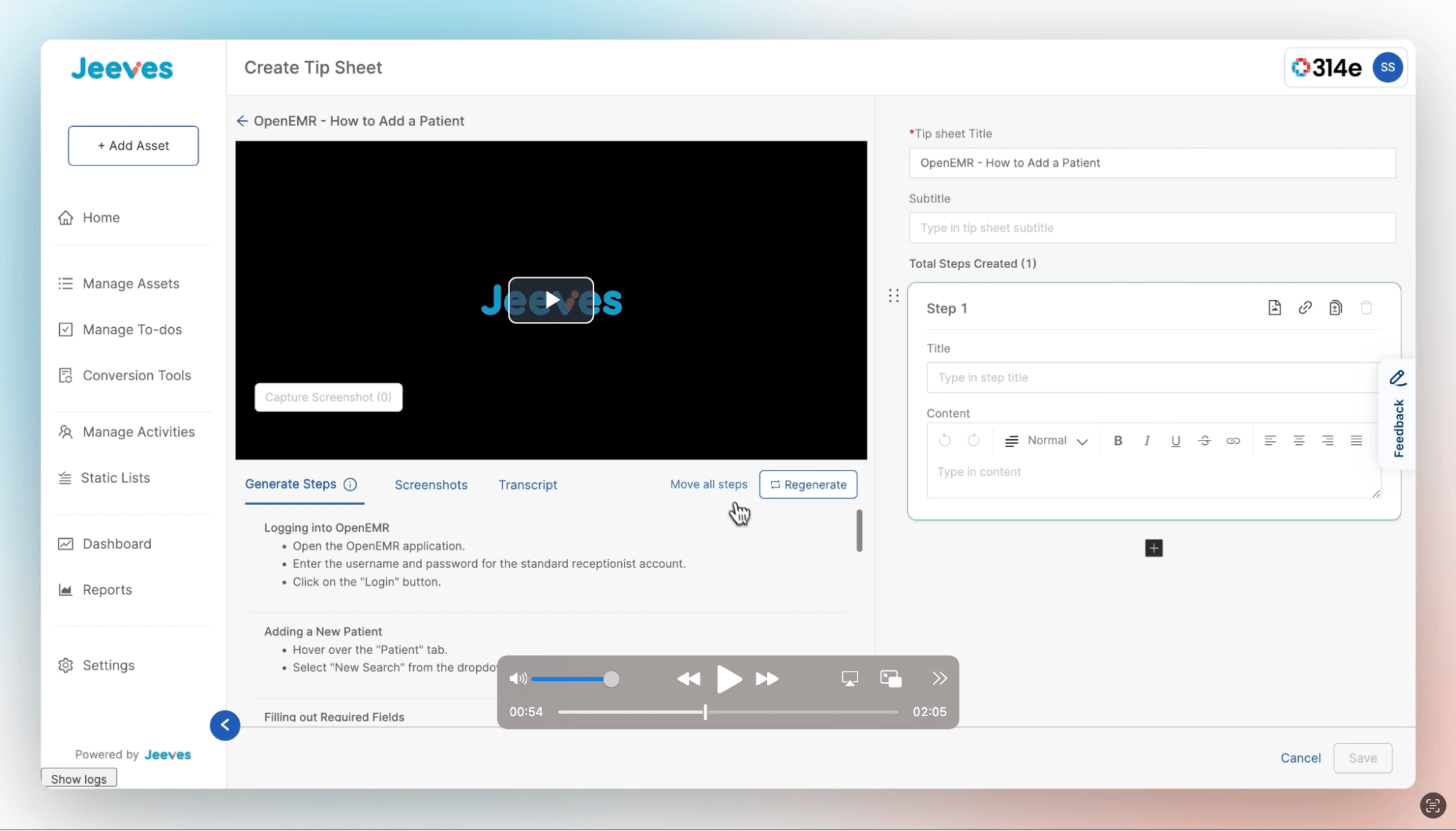Open Manage Activities page
Screen dimensions: 1456x831
click(x=127, y=433)
